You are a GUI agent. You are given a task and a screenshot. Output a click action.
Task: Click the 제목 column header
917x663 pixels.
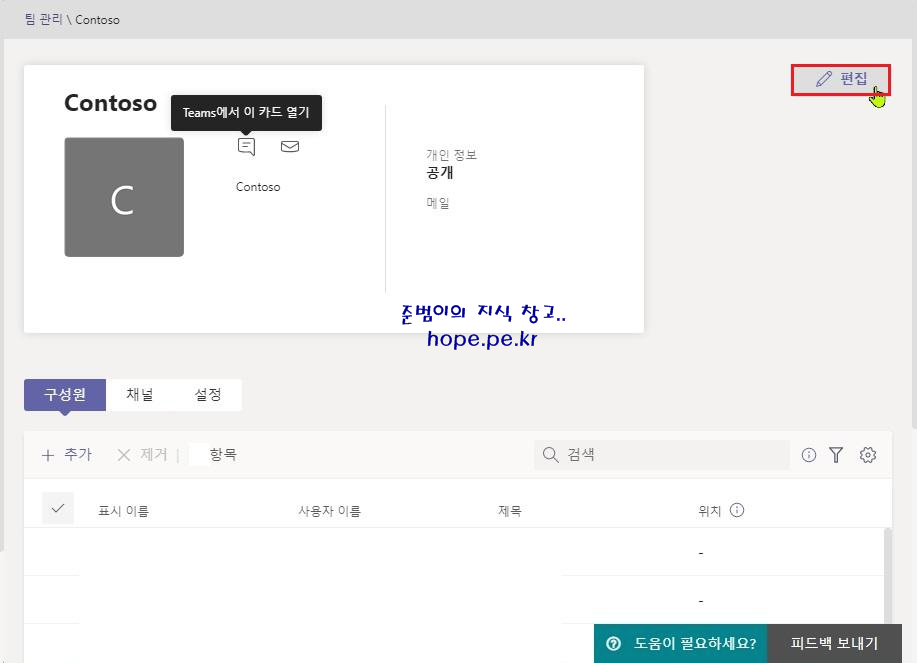(x=509, y=511)
